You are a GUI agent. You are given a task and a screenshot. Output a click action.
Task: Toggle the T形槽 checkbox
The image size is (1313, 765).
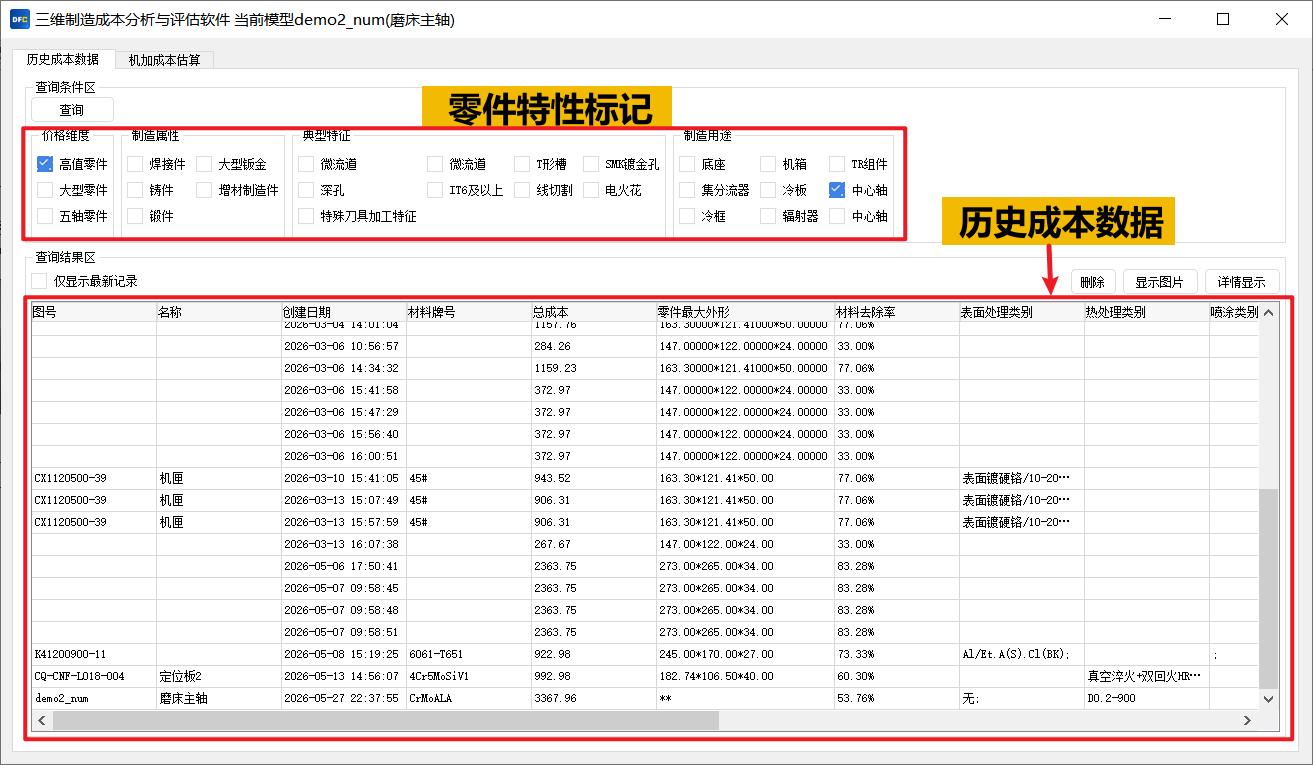(x=523, y=164)
